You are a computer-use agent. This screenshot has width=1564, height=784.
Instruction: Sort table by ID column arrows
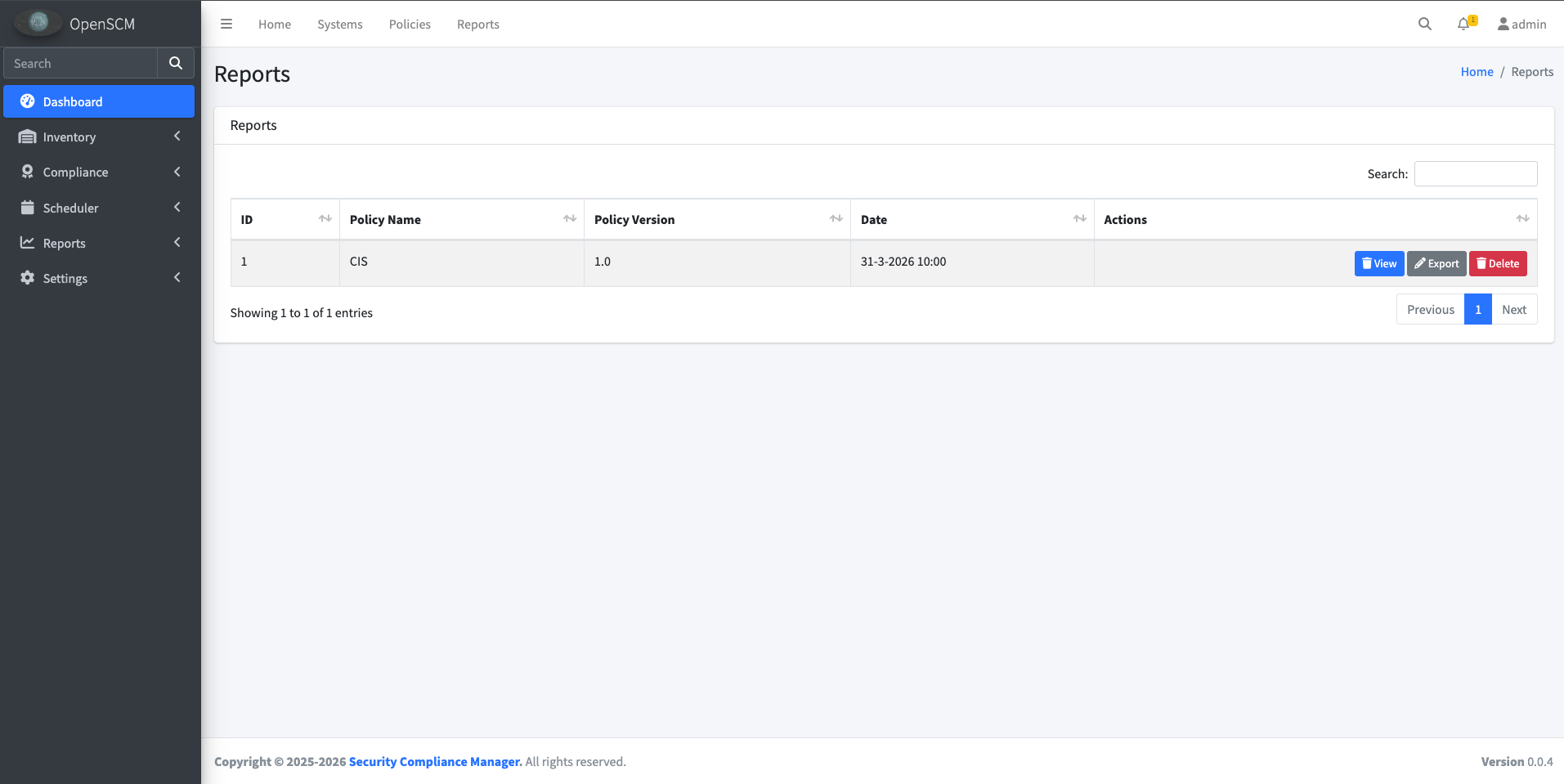coord(325,219)
